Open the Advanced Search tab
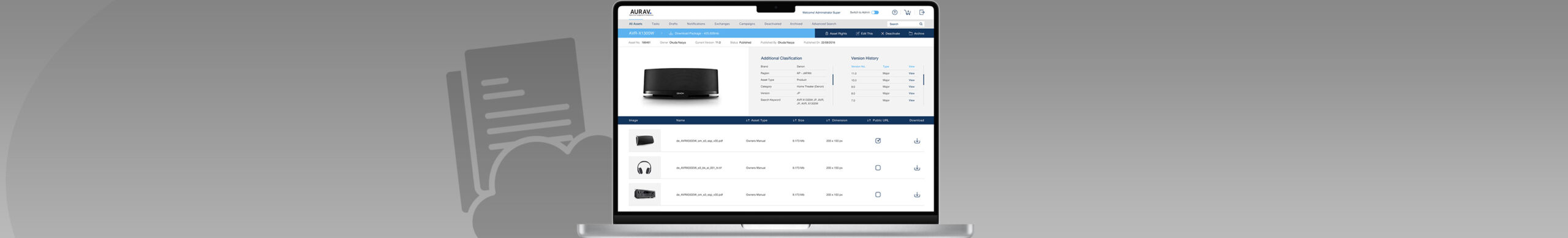This screenshot has height=238, width=1568. pos(824,24)
